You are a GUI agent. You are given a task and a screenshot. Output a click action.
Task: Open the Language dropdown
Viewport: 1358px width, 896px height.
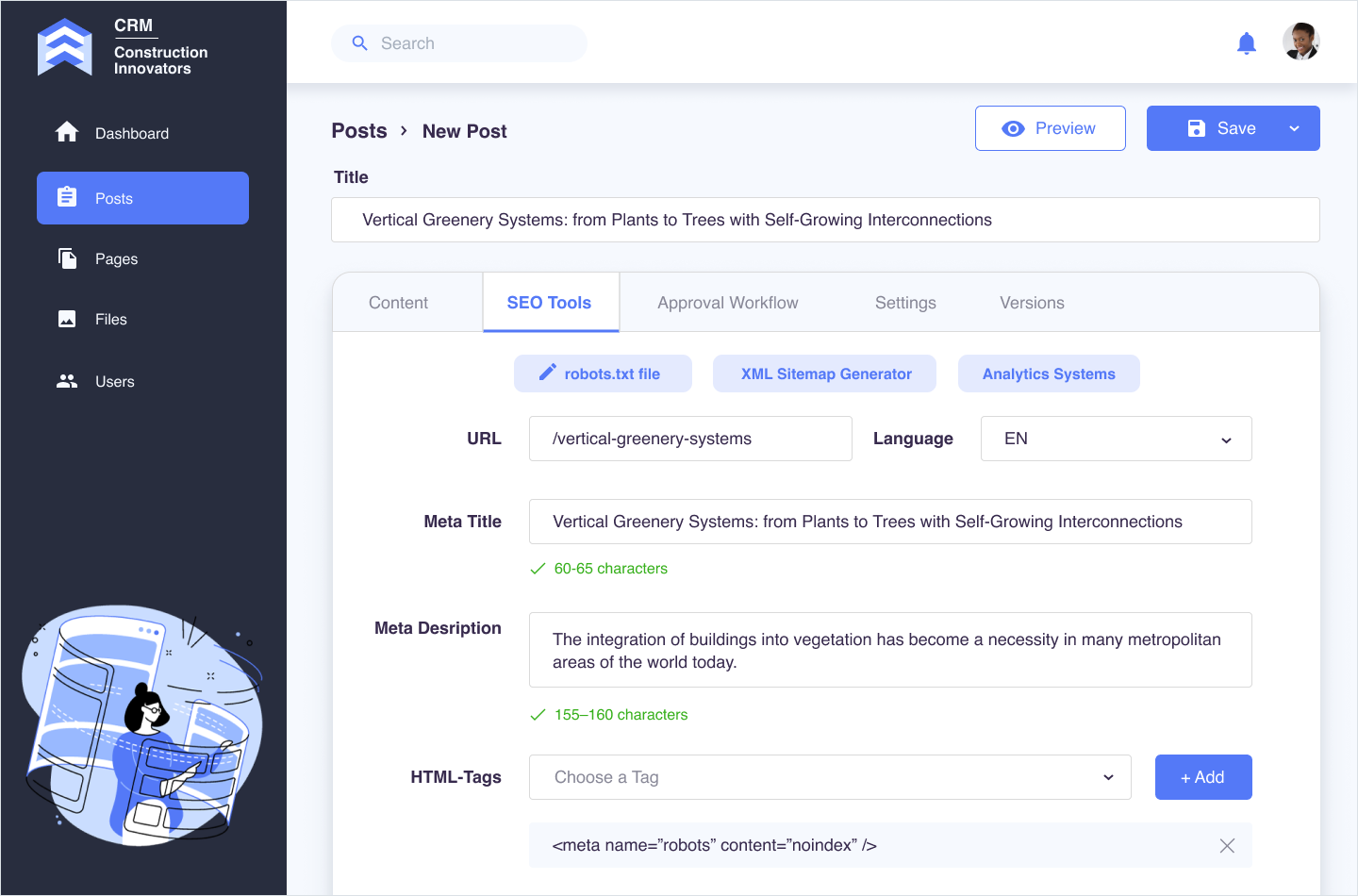1116,440
